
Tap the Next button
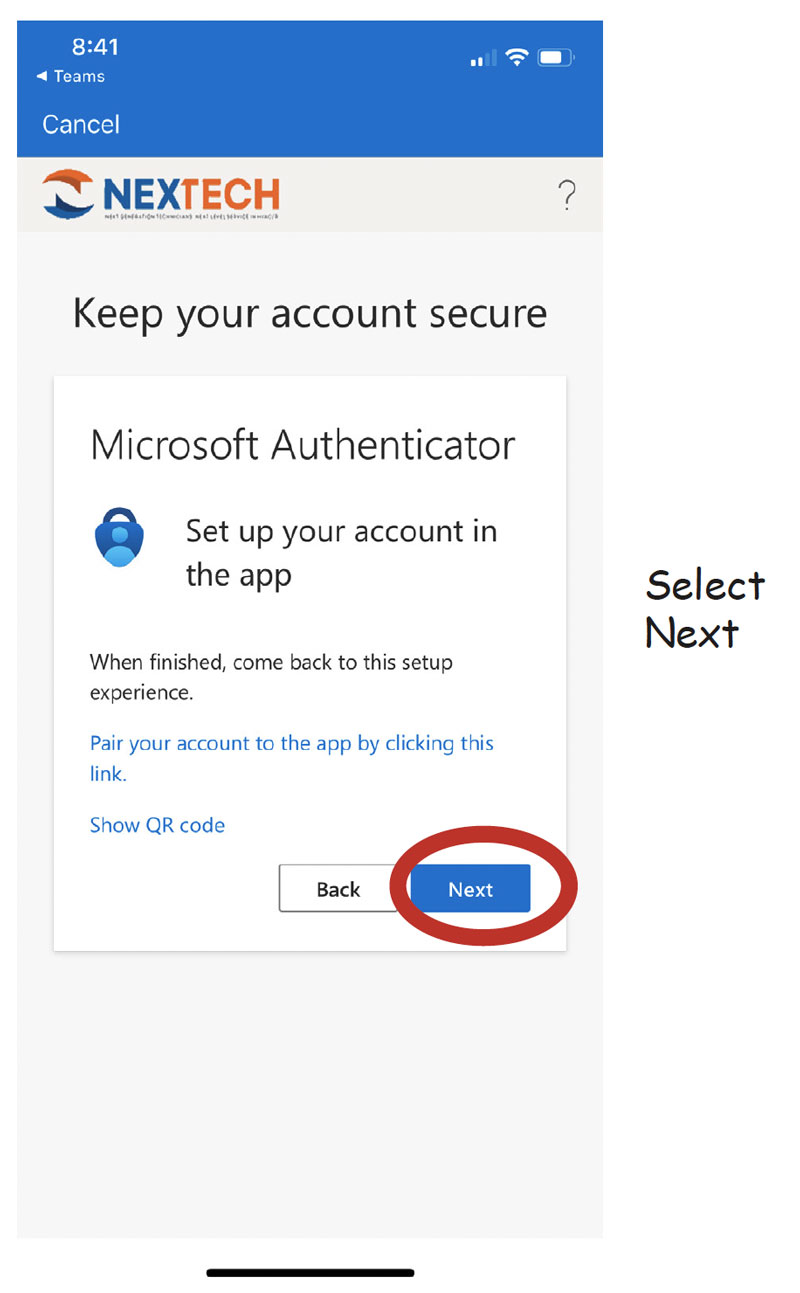click(470, 889)
